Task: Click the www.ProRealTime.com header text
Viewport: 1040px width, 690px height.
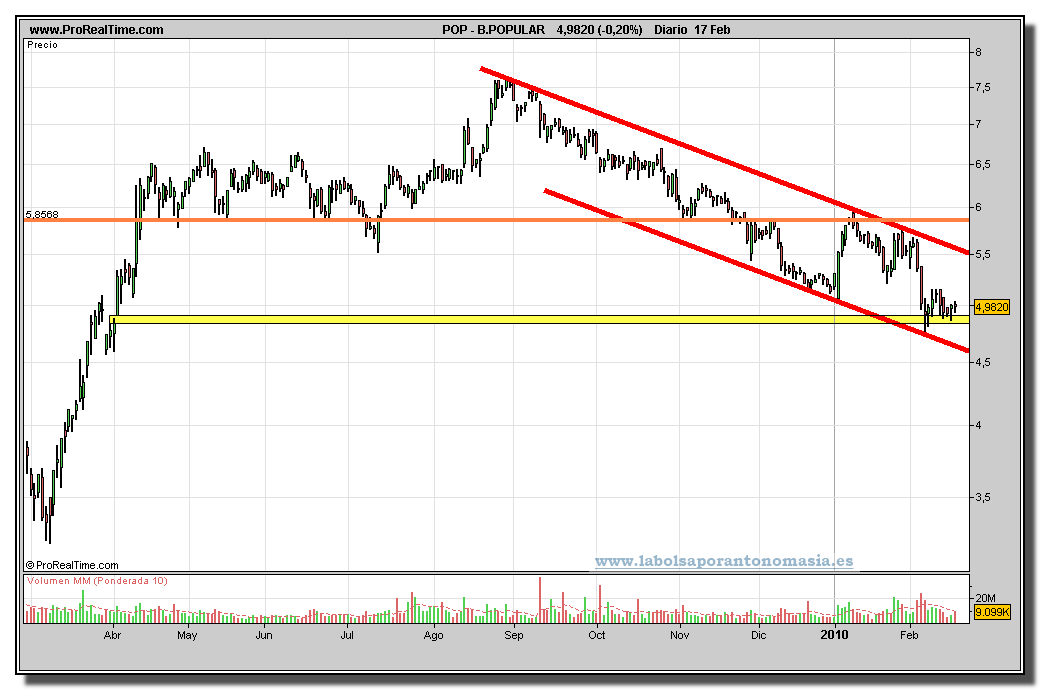Action: 96,30
